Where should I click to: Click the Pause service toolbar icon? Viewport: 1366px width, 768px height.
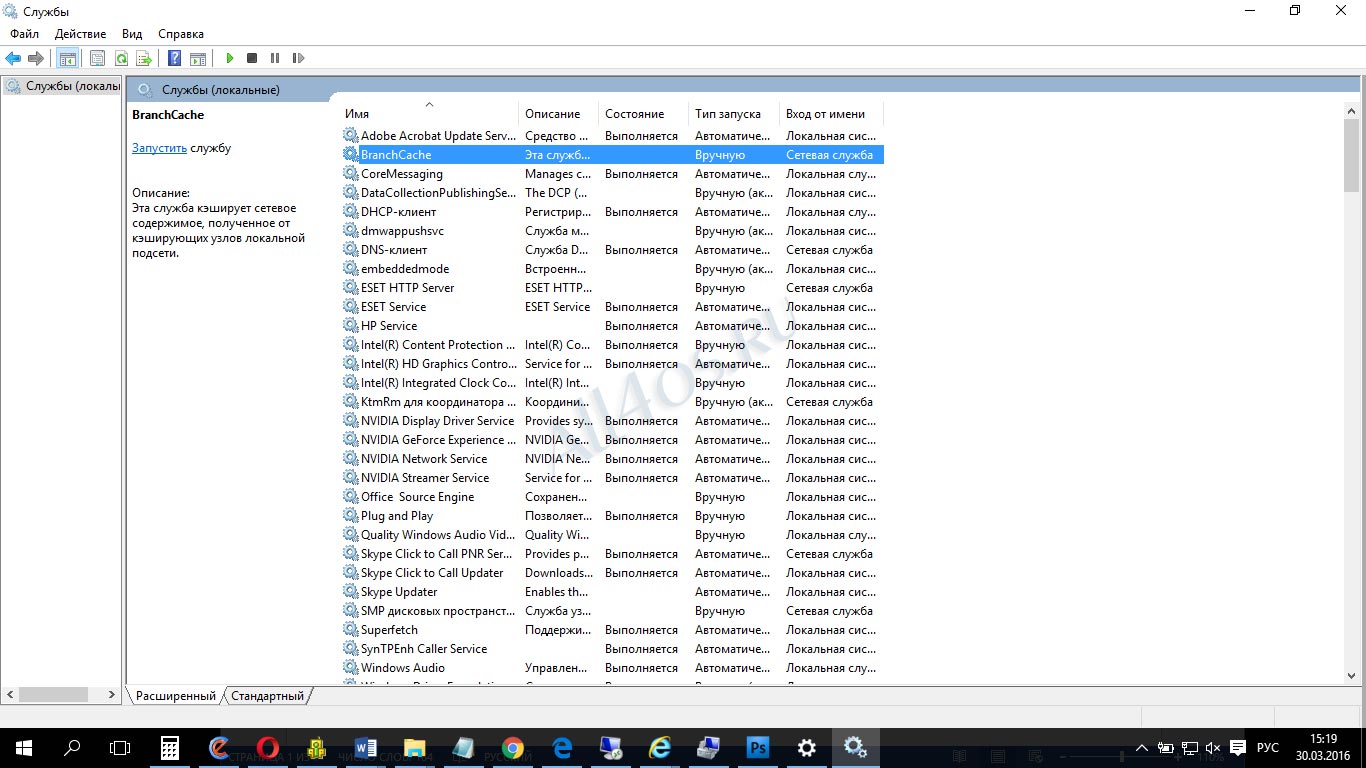(x=275, y=59)
